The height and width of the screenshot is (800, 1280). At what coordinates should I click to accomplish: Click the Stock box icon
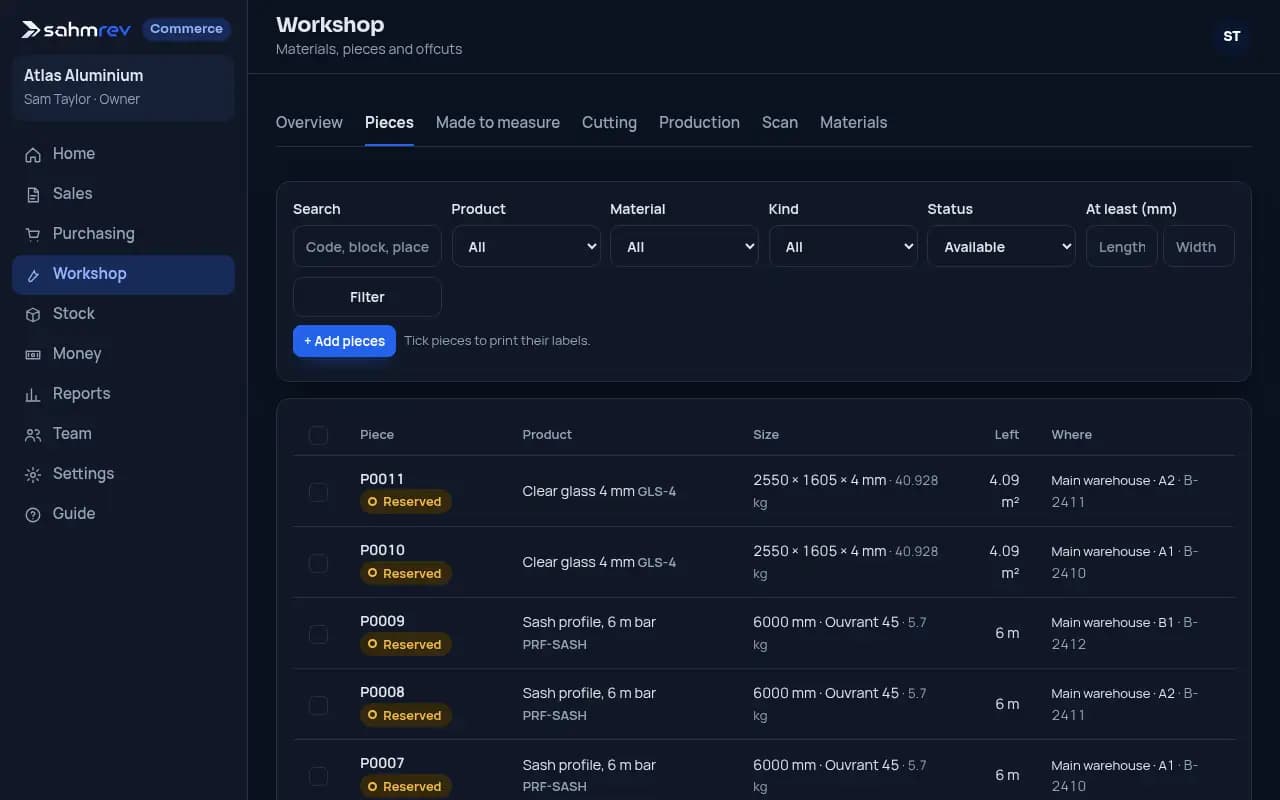tap(33, 314)
